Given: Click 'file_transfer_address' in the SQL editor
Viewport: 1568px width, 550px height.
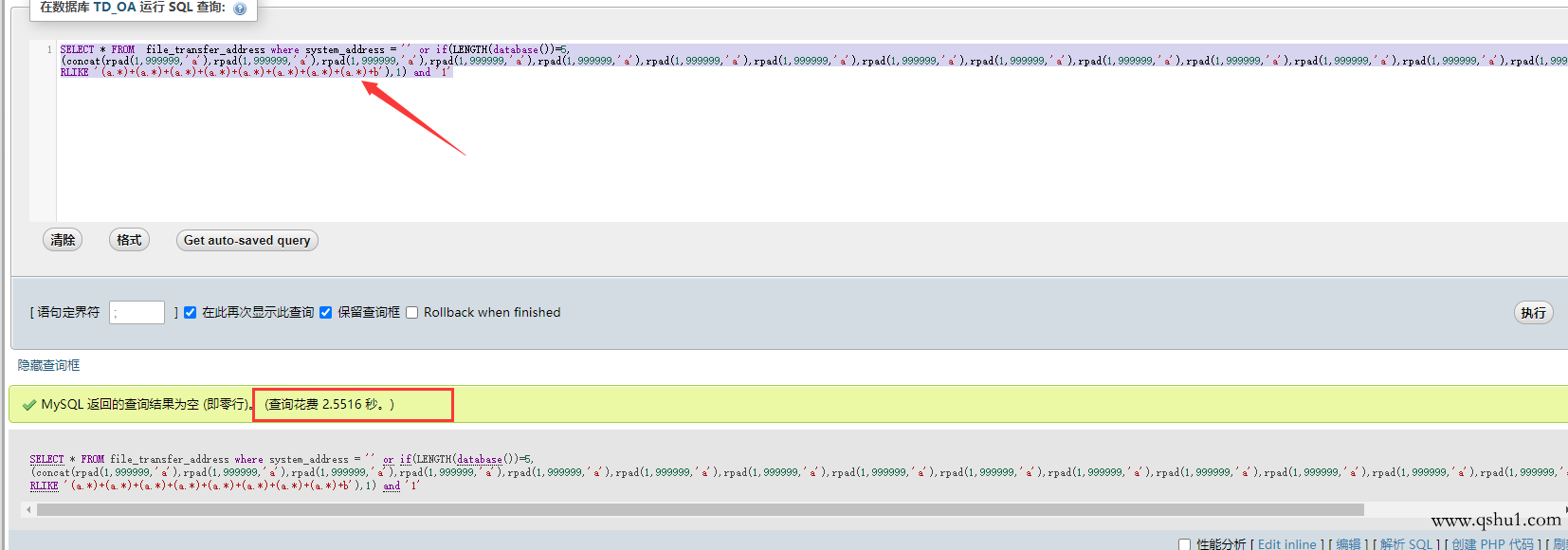Looking at the screenshot, I should 206,49.
